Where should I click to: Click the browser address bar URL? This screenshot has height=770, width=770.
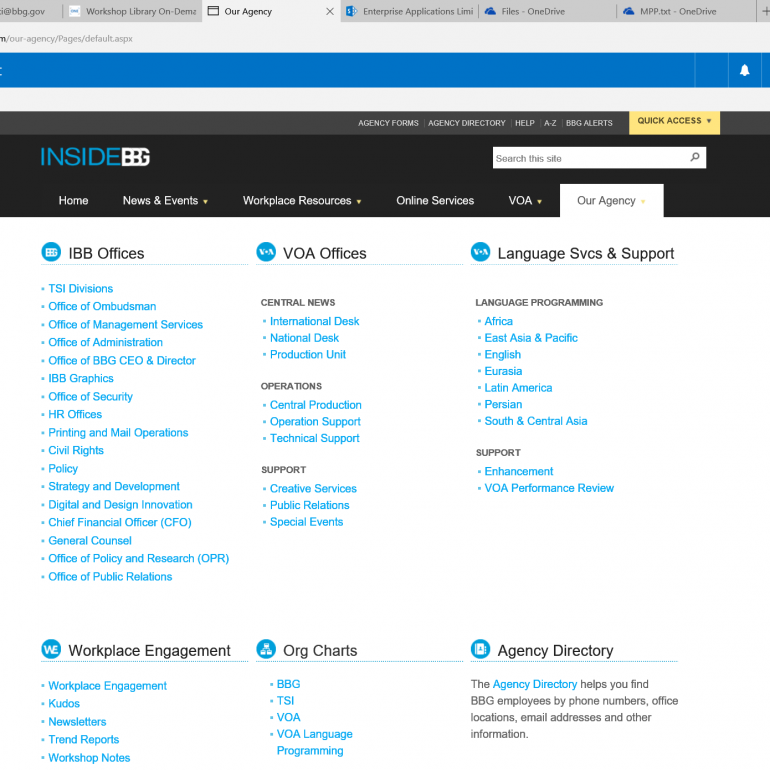(x=66, y=38)
